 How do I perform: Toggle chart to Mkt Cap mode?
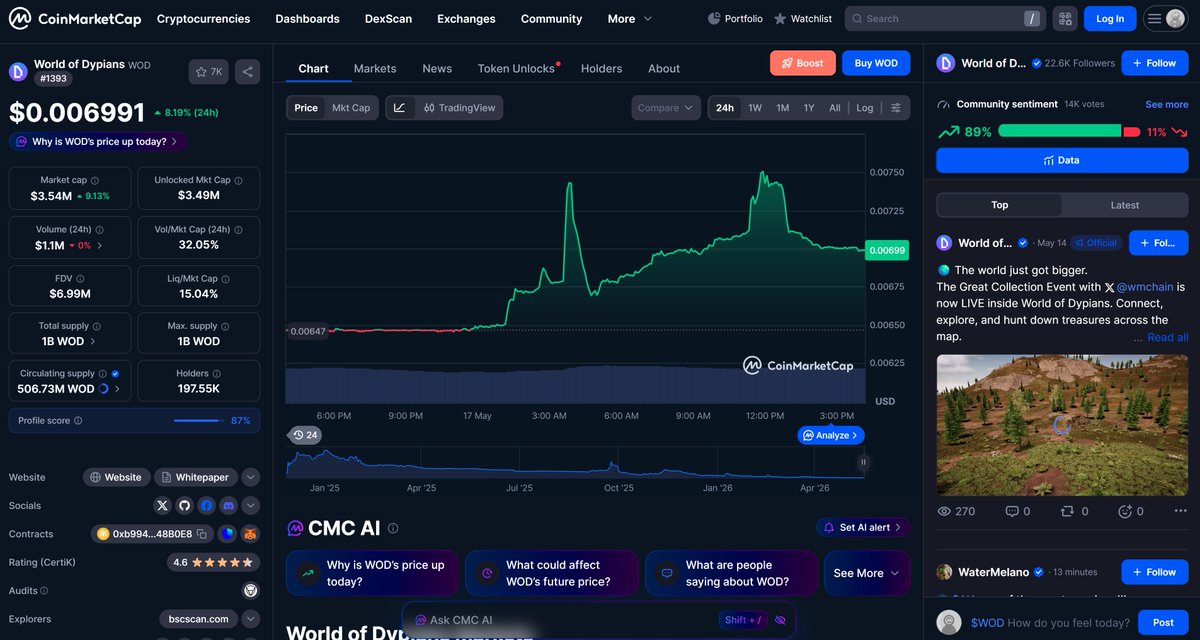351,108
